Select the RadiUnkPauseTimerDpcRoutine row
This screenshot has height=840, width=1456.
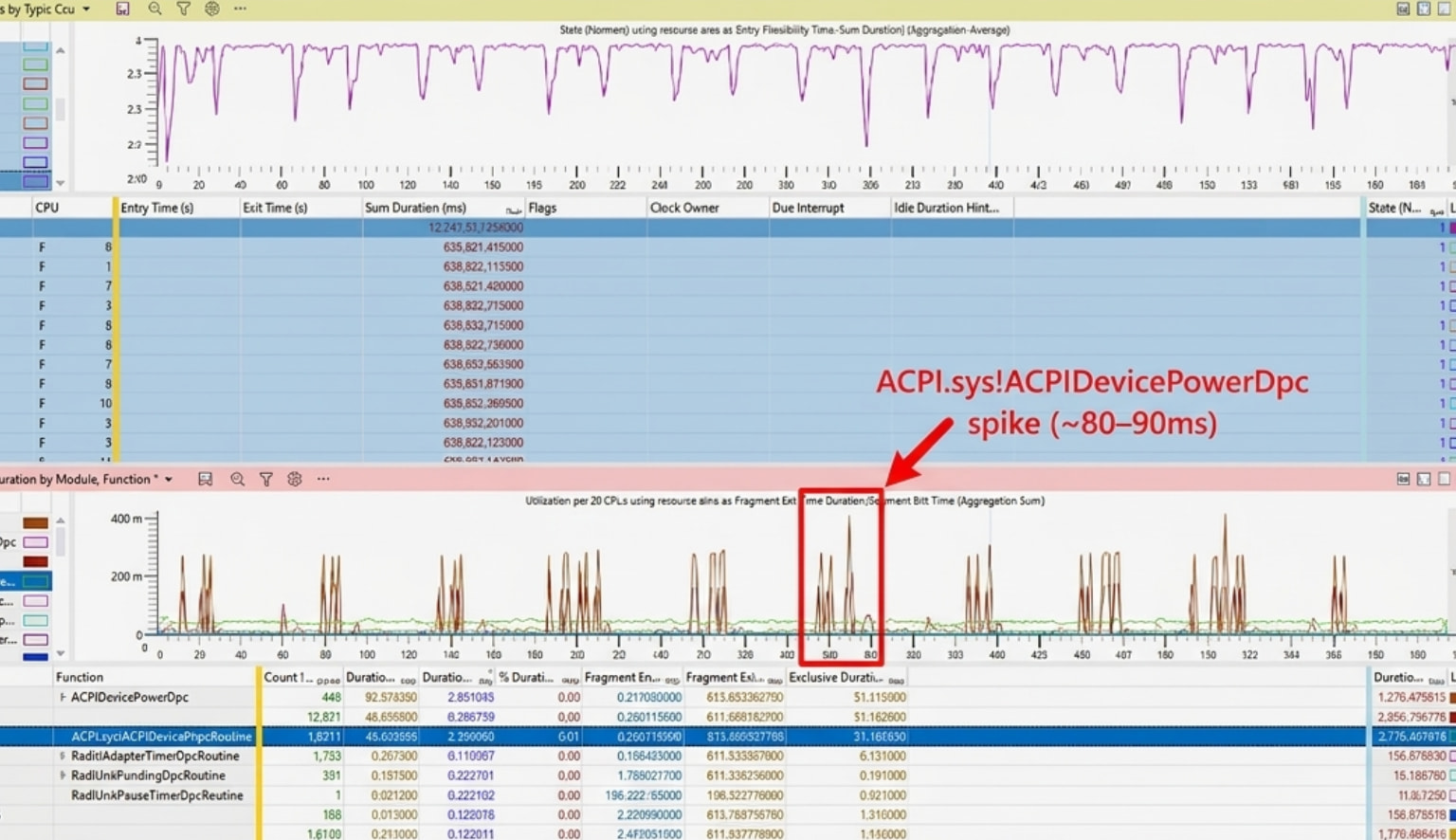point(156,795)
